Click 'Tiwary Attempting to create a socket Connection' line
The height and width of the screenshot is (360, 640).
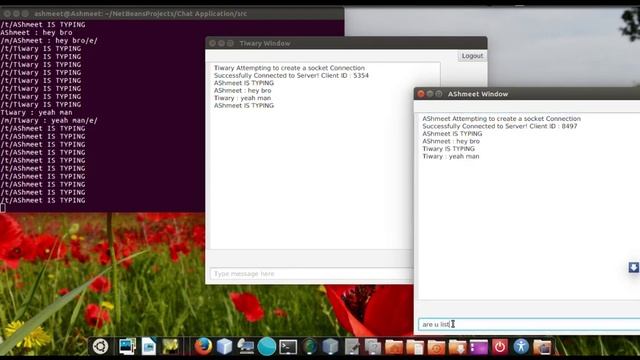(289, 68)
